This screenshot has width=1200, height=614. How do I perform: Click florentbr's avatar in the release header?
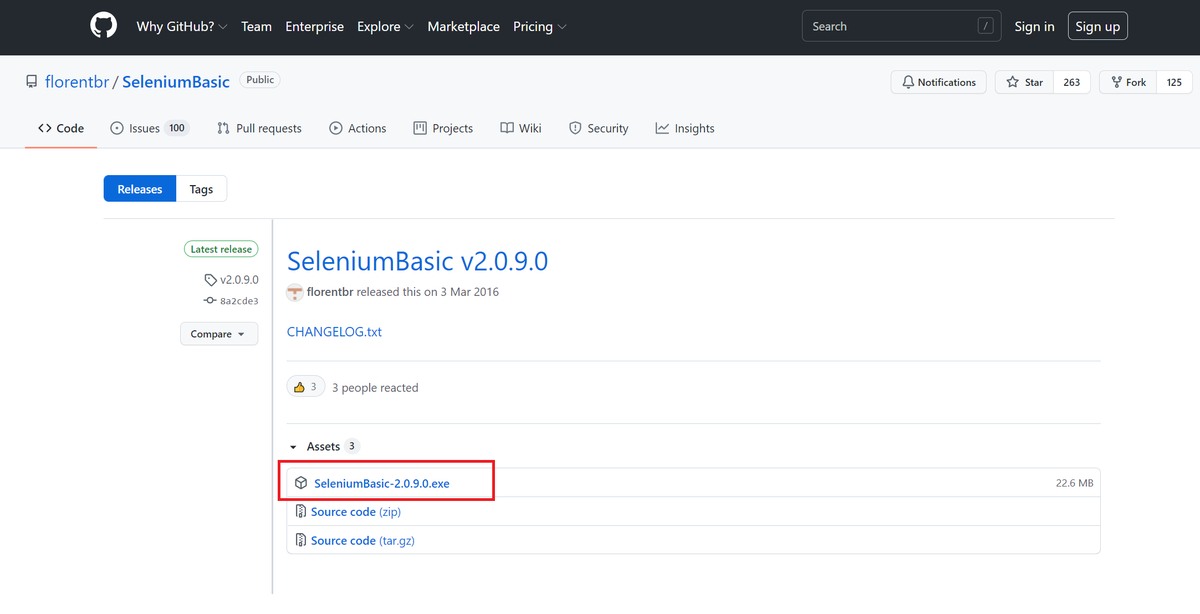295,292
